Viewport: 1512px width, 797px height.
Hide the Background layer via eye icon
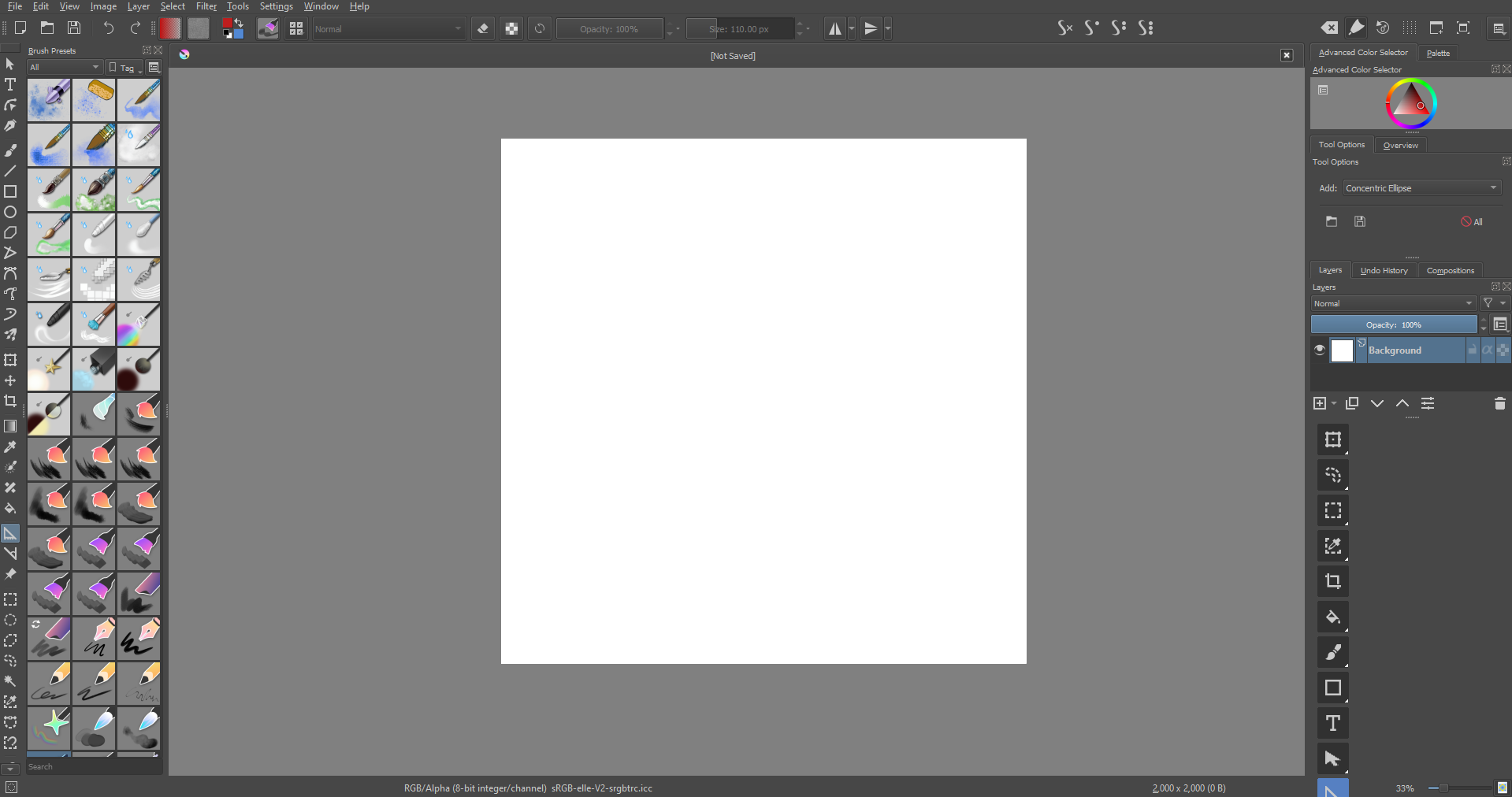coord(1320,350)
